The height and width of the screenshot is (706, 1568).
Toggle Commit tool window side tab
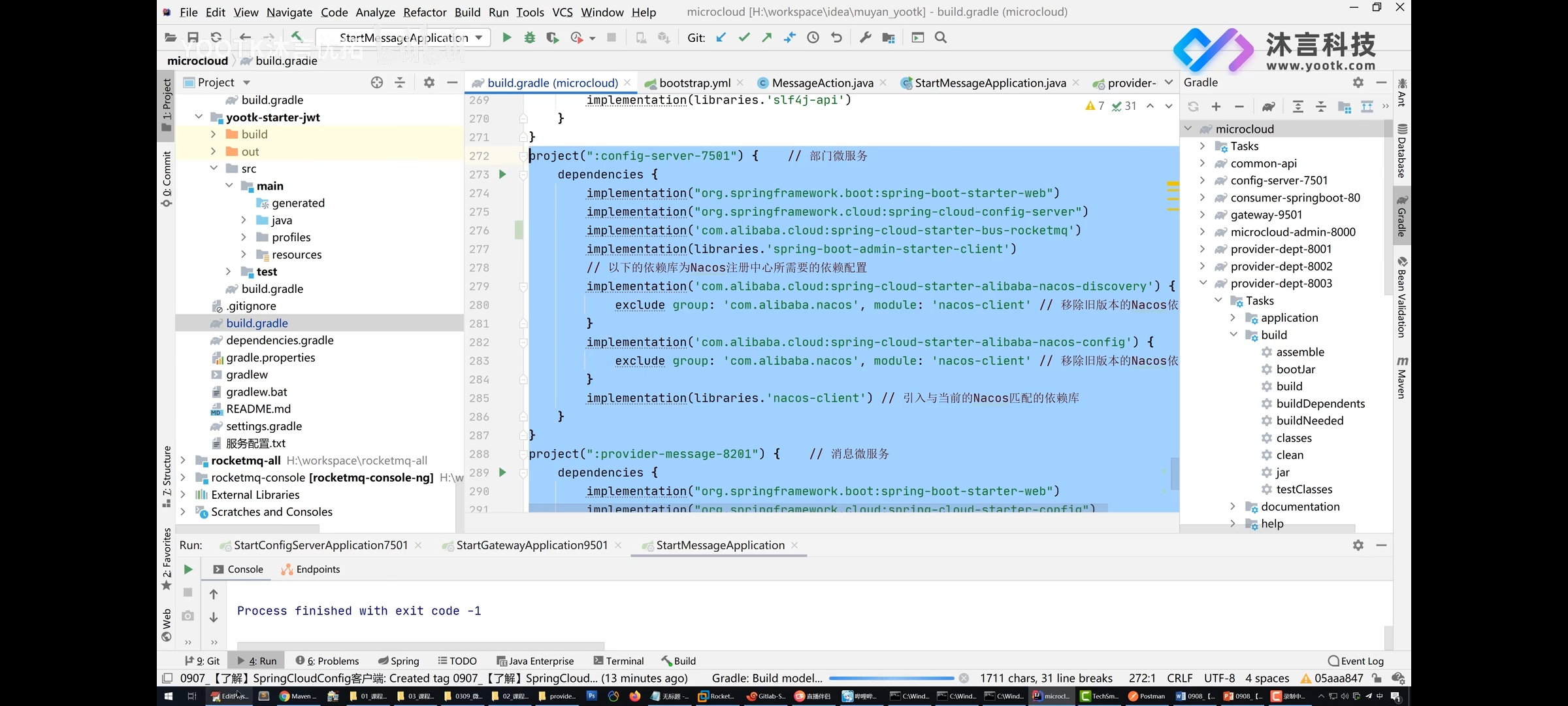pos(167,178)
